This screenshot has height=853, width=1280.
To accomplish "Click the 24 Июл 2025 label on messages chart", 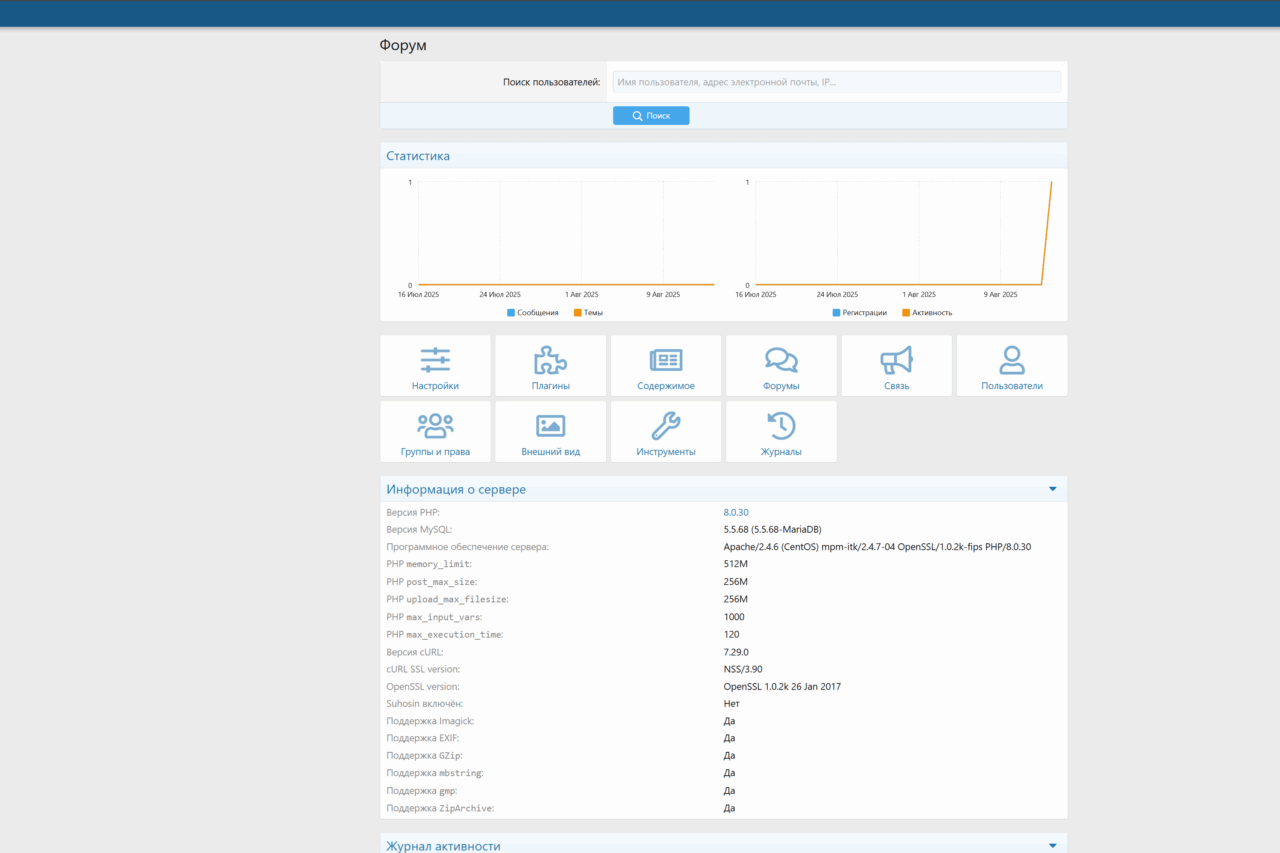I will pos(500,295).
